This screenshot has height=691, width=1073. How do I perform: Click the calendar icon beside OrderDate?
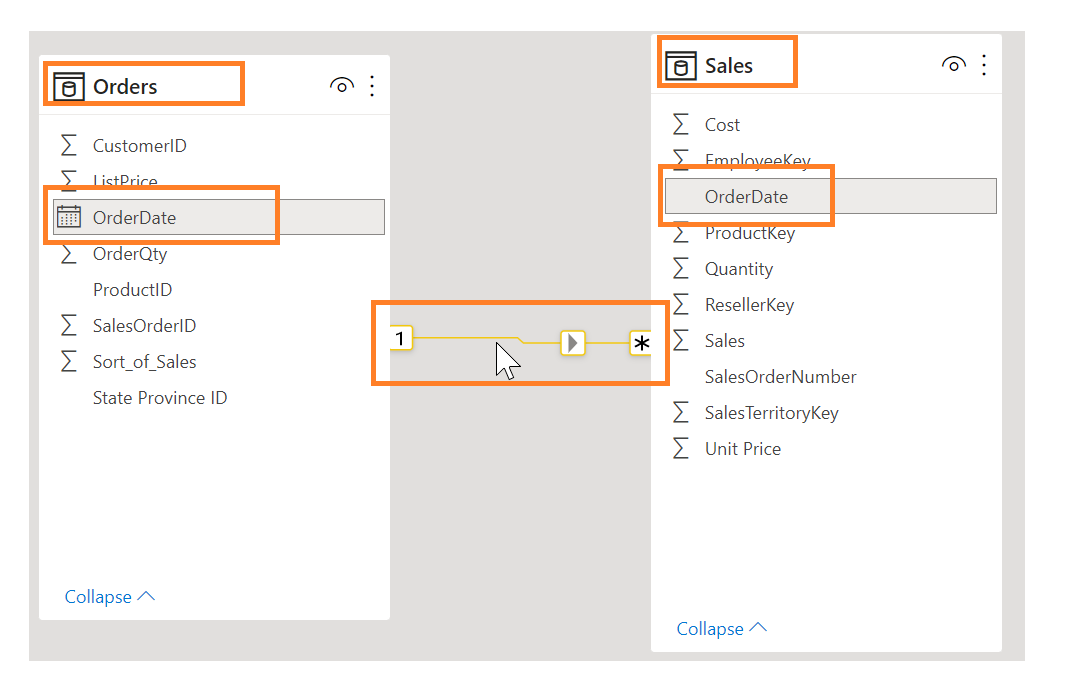tap(68, 217)
